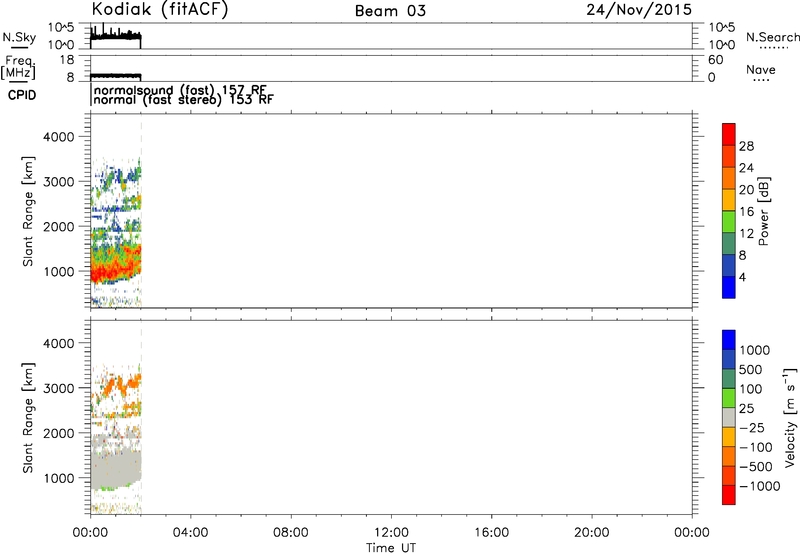Click the blue bottom of power color bar
Image resolution: width=800 pixels, height=554 pixels.
729,287
